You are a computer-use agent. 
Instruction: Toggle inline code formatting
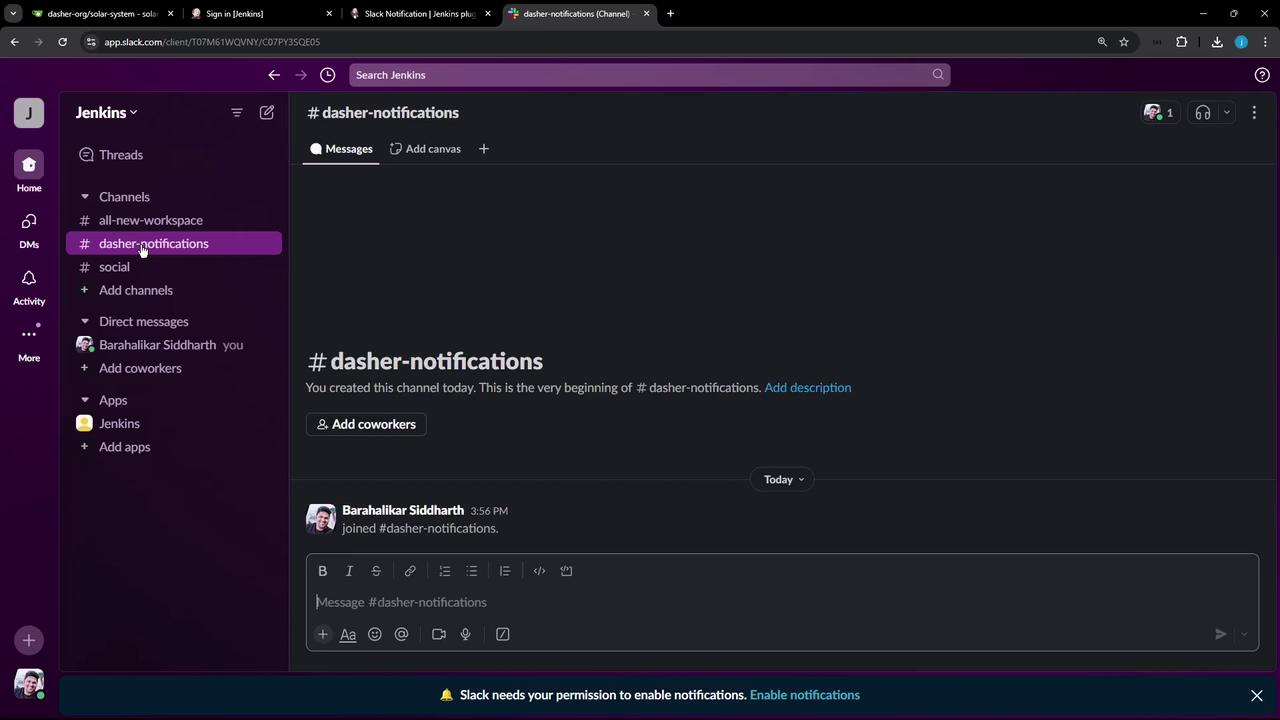click(540, 571)
